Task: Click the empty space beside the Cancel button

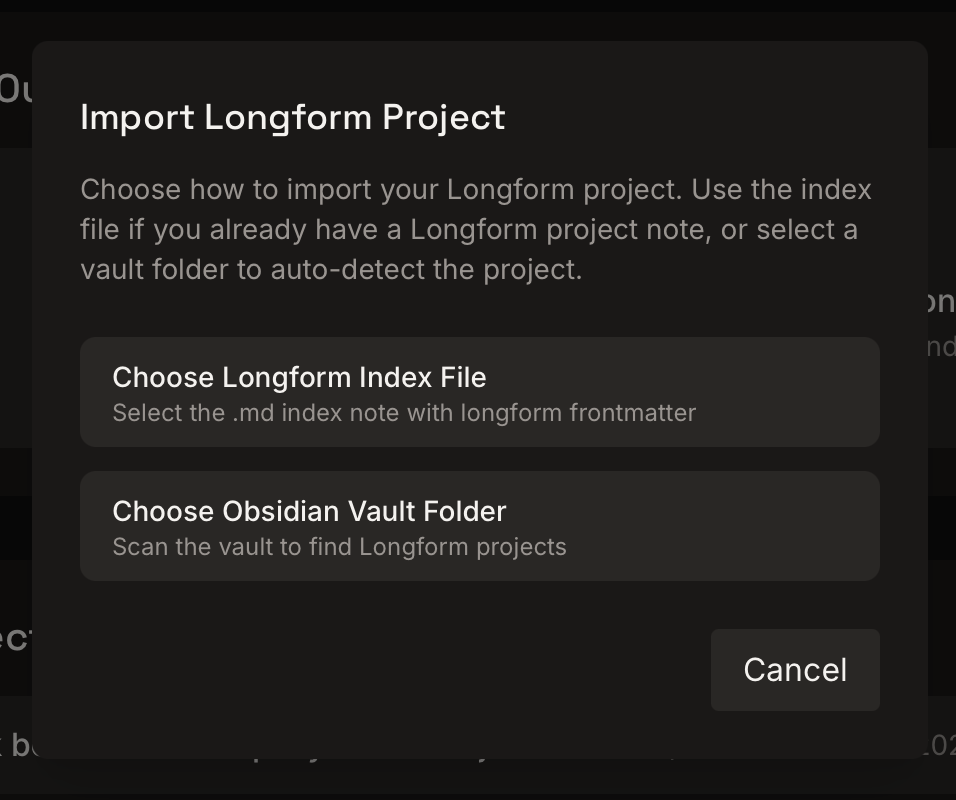Action: 400,669
